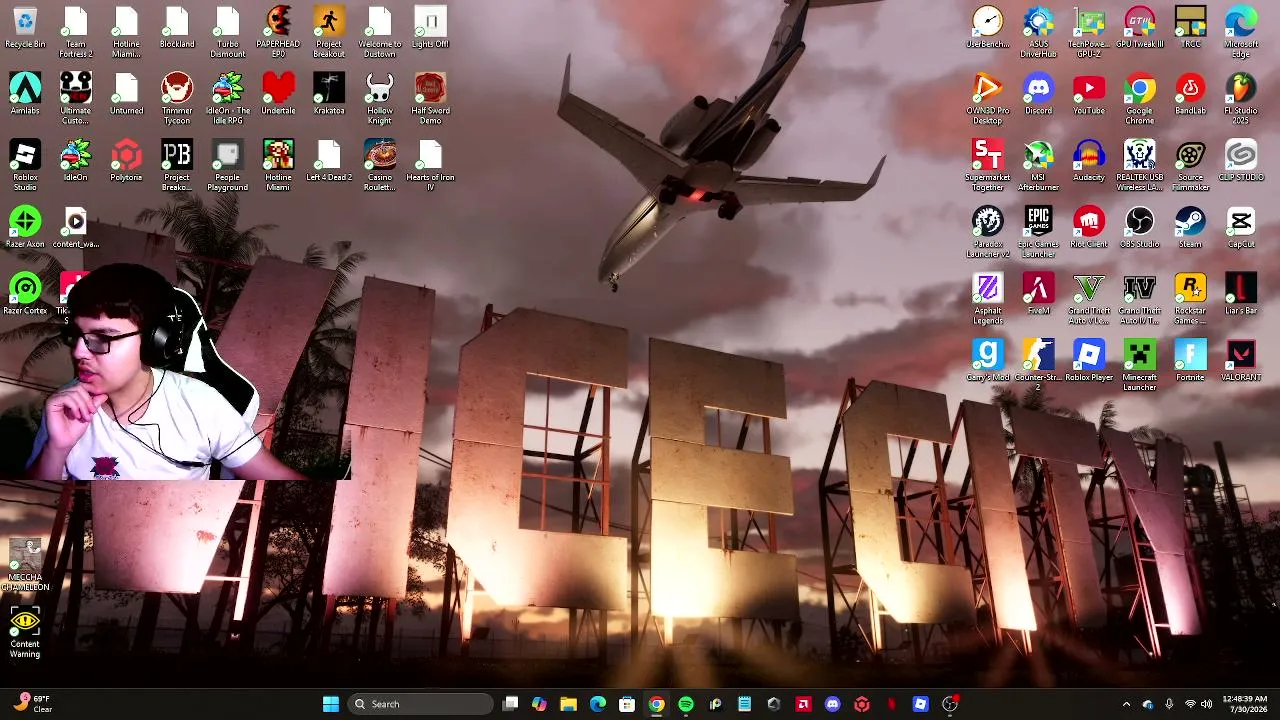This screenshot has height=720, width=1280.
Task: Open MSI Afterburner desktop shortcut
Action: click(1038, 166)
